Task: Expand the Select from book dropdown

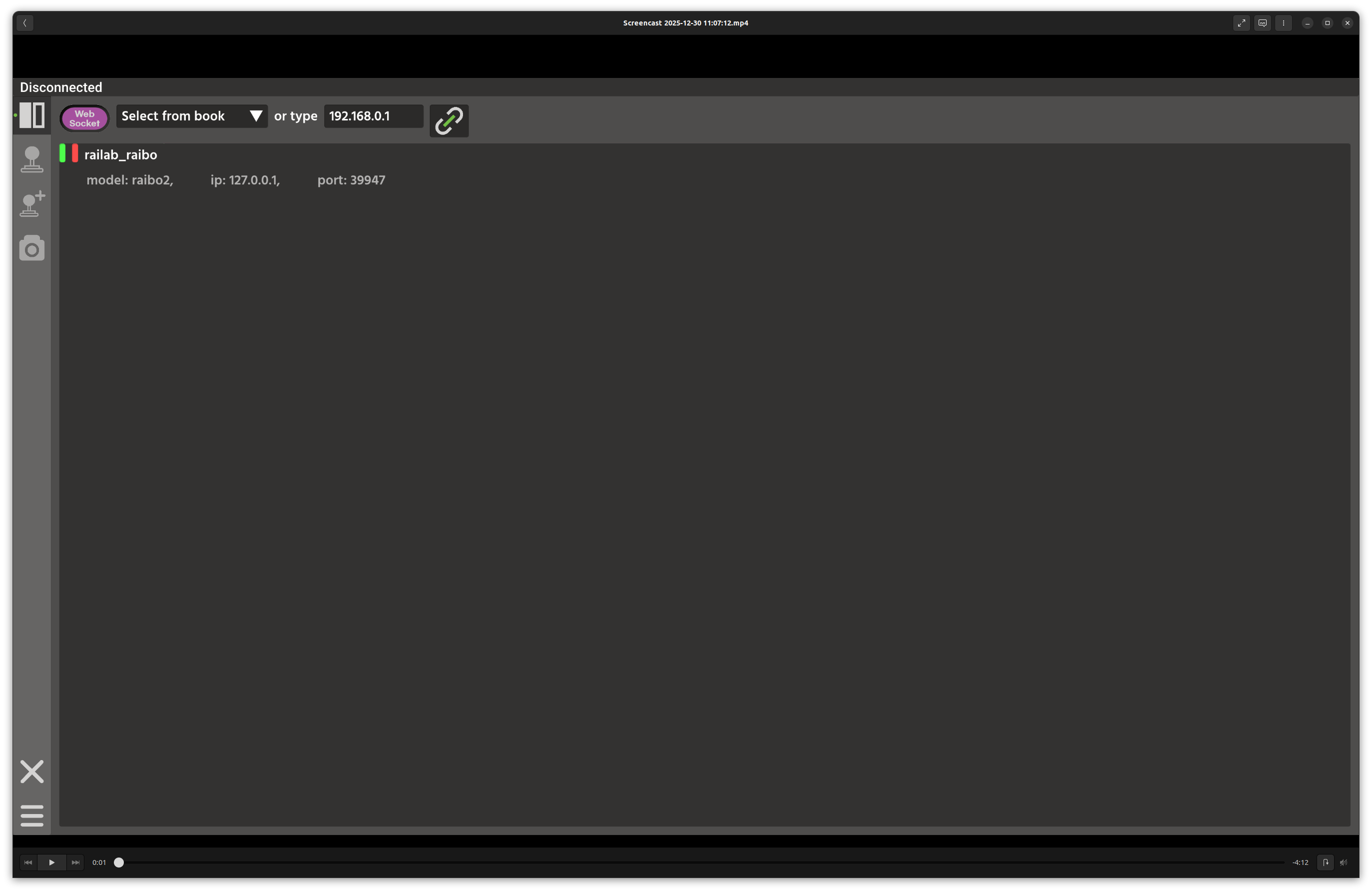Action: 191,116
